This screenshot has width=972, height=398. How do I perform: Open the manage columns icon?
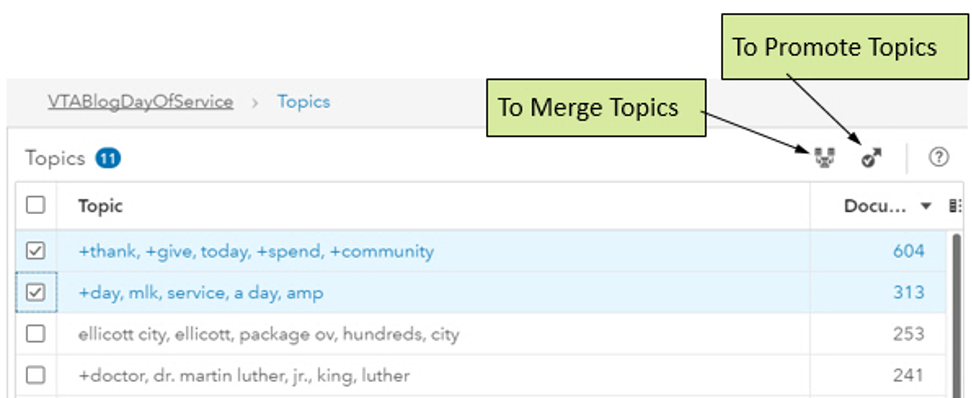point(956,206)
